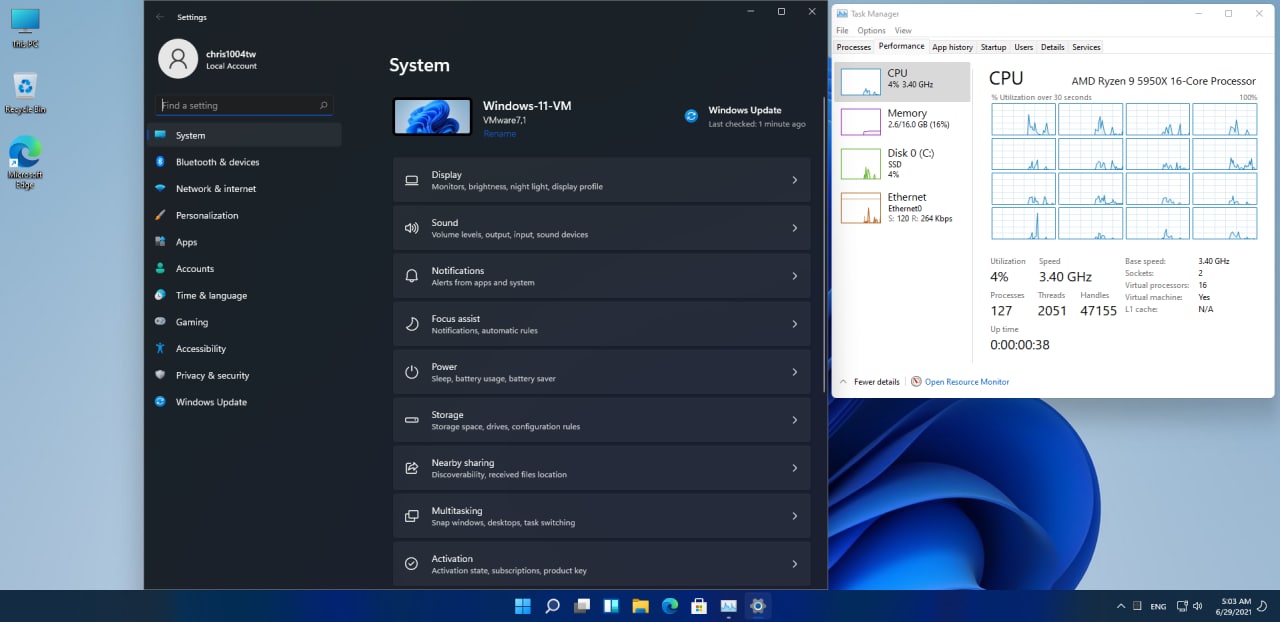Viewport: 1280px width, 622px height.
Task: Open the Options menu in Task Manager
Action: (x=872, y=31)
